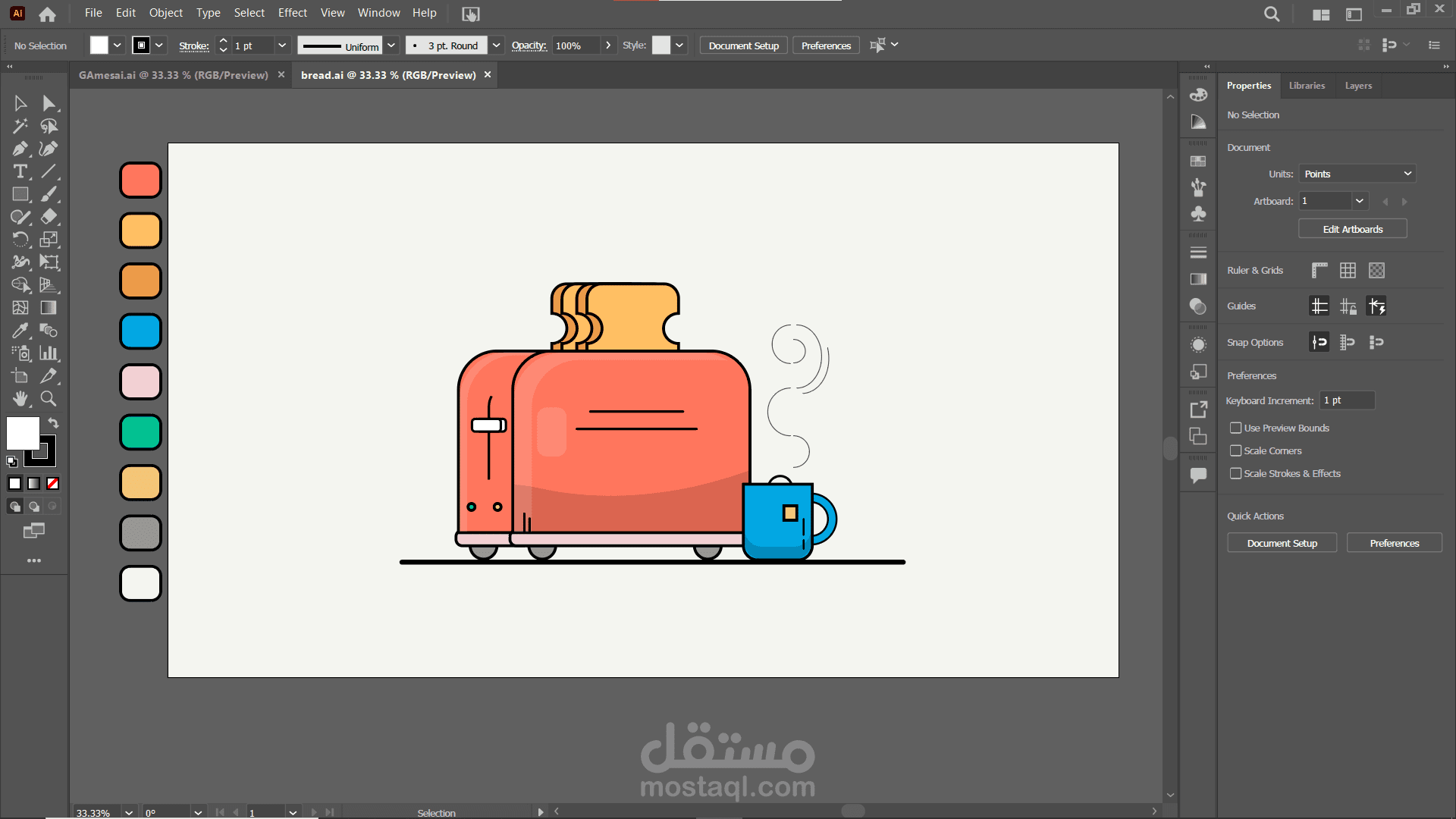
Task: Click the search magnifier icon top right
Action: [1272, 14]
